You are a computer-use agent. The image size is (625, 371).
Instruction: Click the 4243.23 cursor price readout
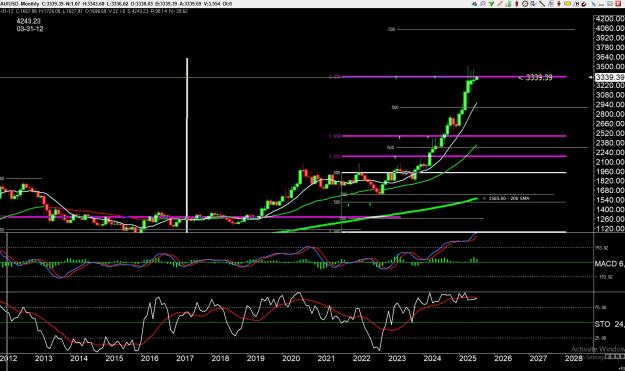[29, 21]
